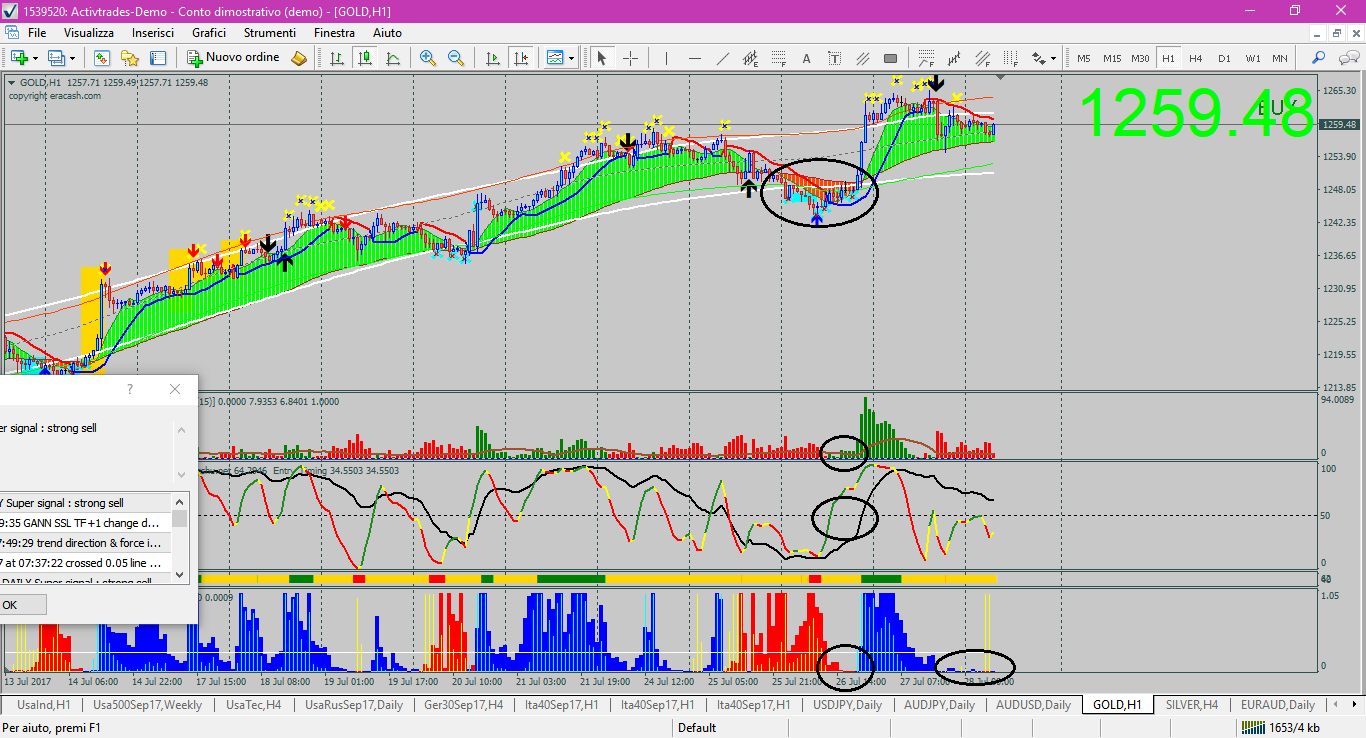1366x738 pixels.
Task: Open the Inserisci menu
Action: click(x=153, y=33)
